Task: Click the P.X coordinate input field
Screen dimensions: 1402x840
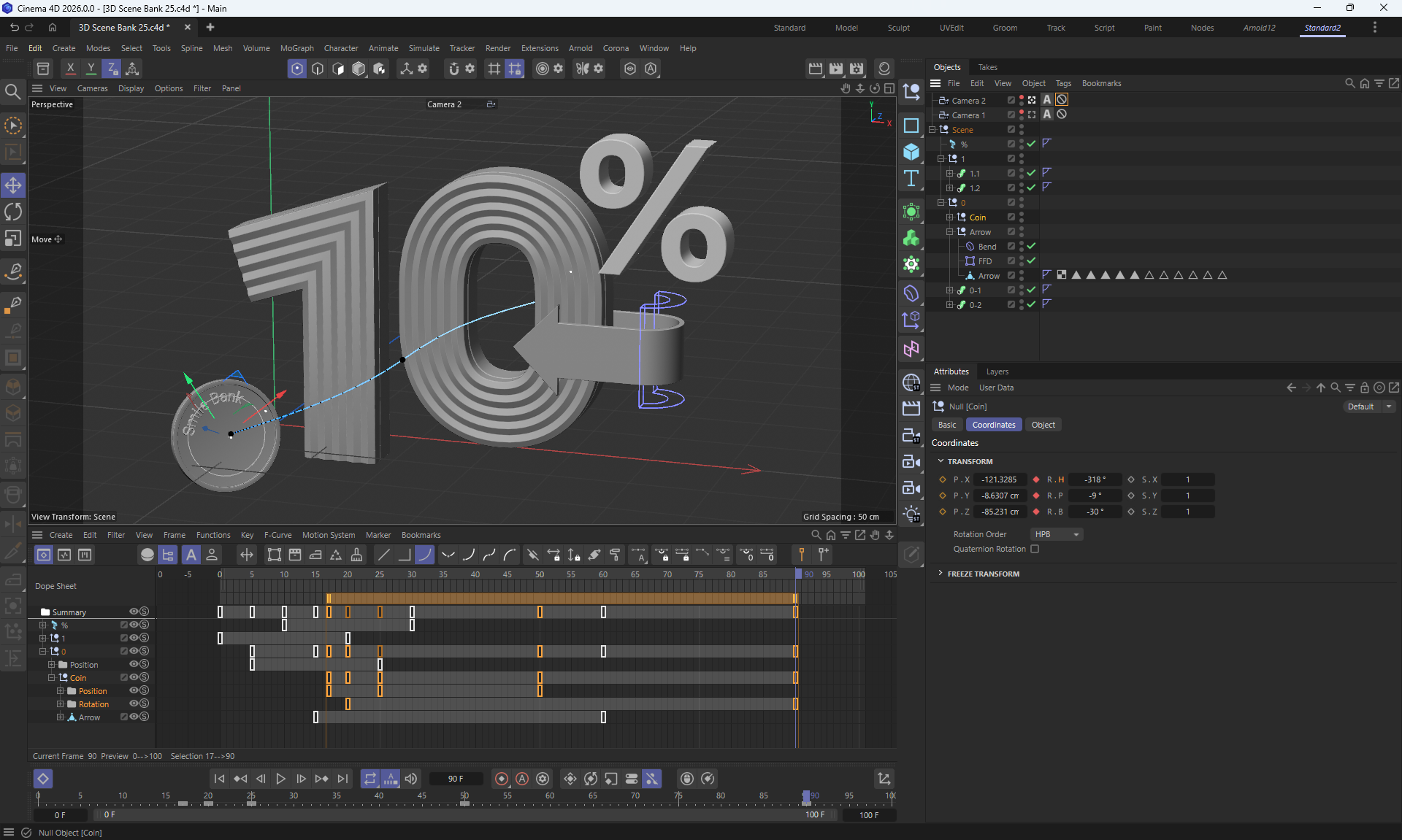Action: [999, 479]
